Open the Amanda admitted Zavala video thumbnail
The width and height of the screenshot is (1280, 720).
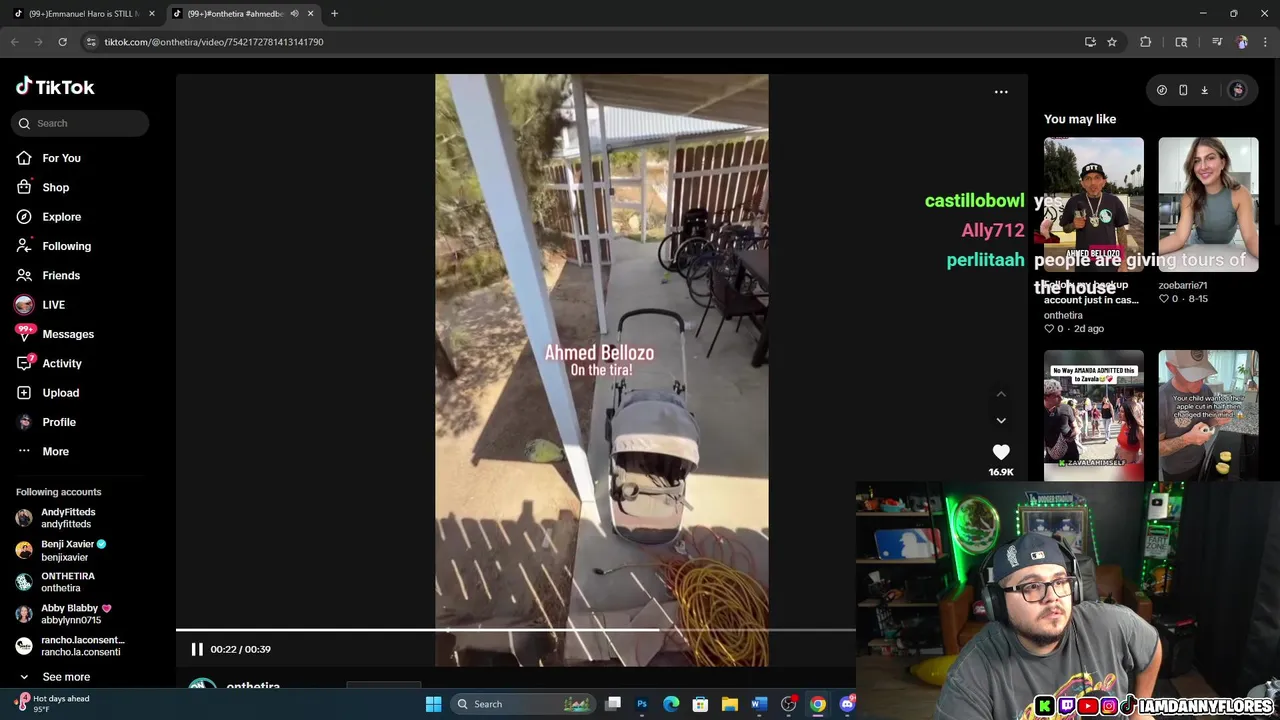coord(1094,416)
